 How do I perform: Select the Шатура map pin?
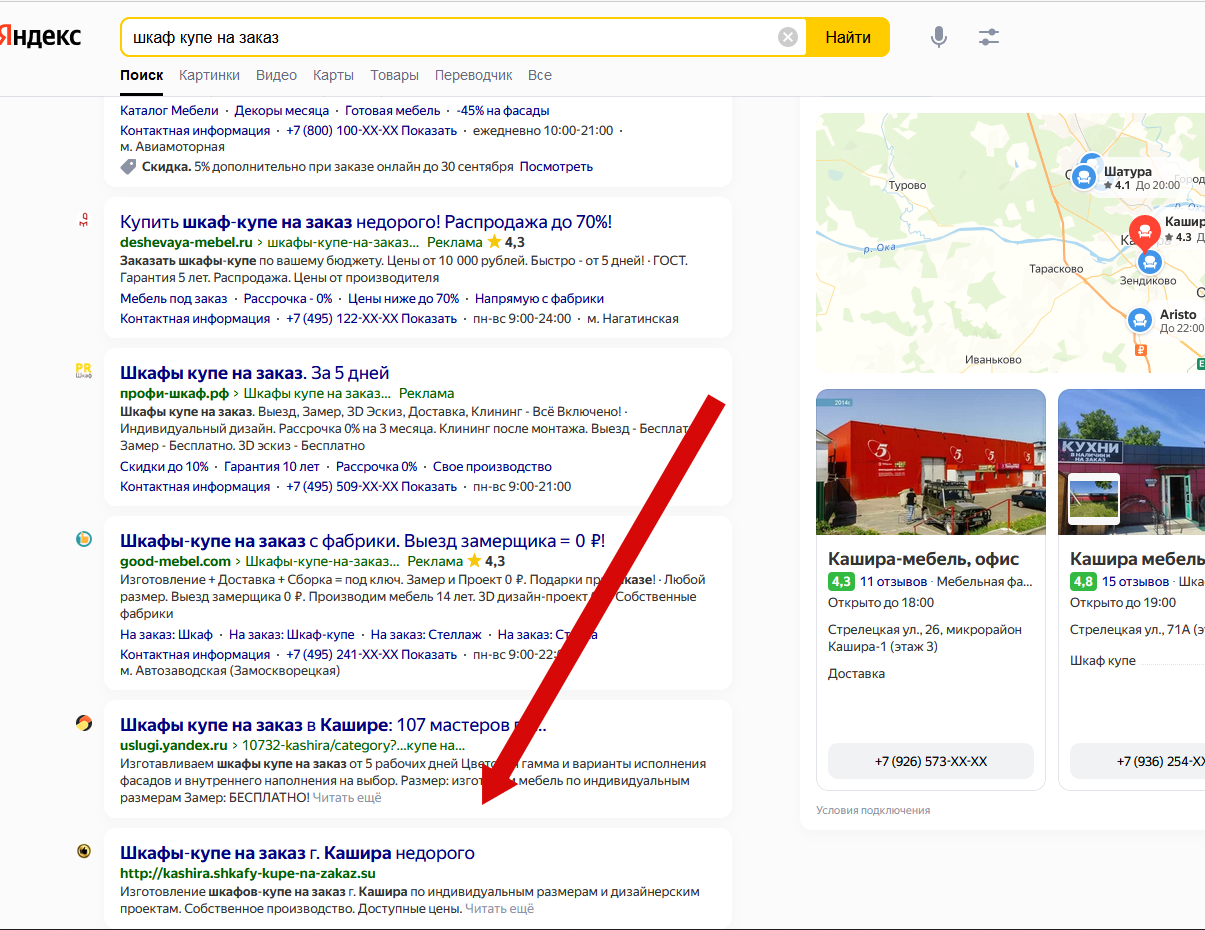[1084, 176]
